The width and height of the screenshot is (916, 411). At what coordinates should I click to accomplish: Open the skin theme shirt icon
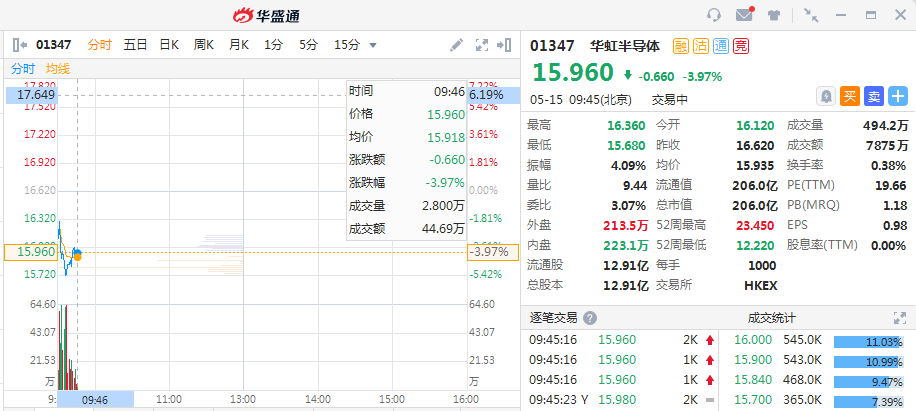click(774, 15)
